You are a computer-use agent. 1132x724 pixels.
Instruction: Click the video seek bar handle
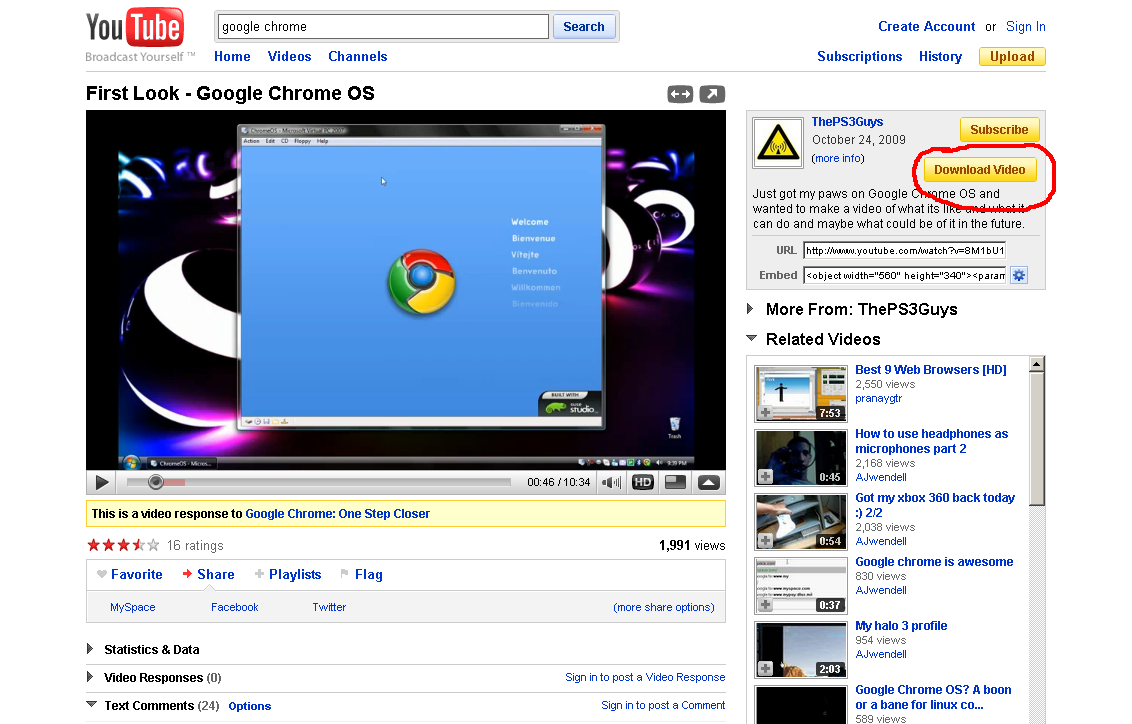pos(155,482)
